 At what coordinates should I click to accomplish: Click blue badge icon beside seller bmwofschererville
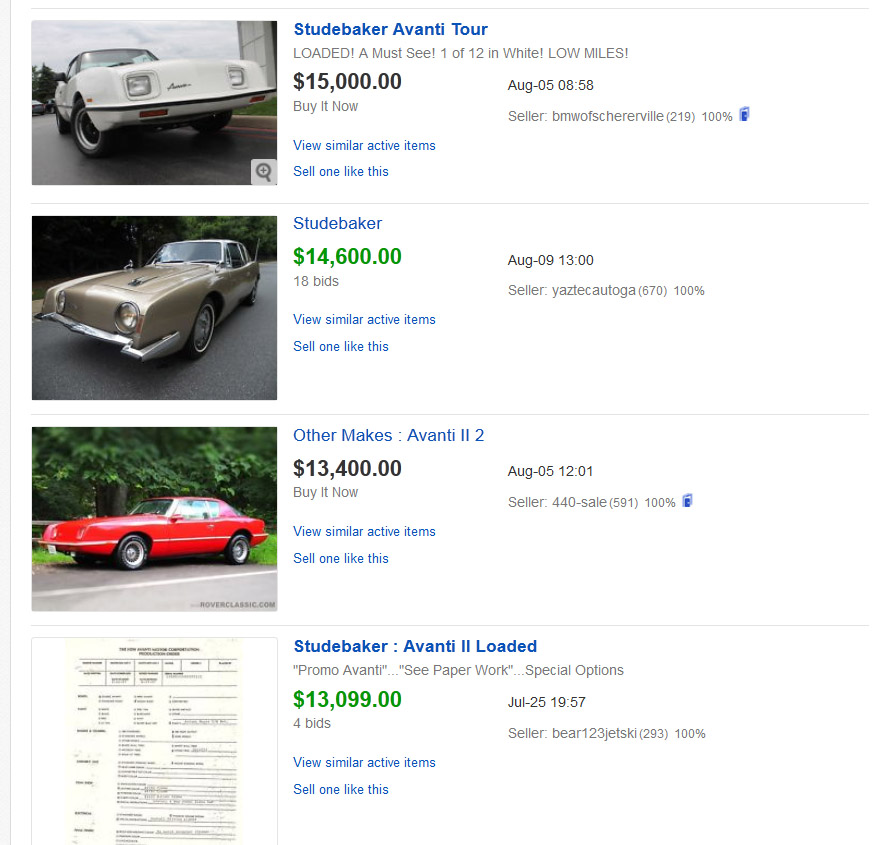(x=744, y=115)
